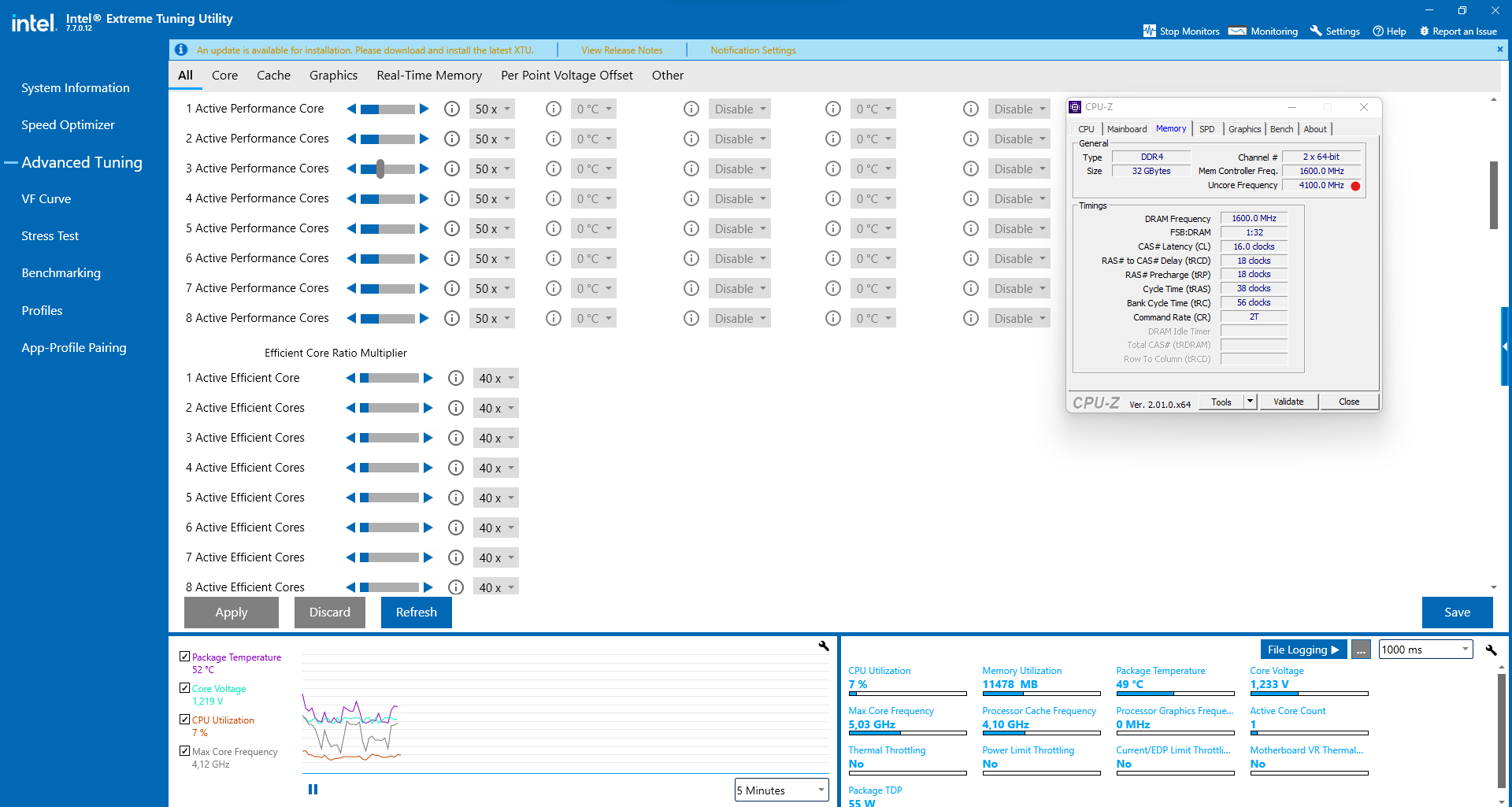Click 3 Active Performance Cores slider handle

[380, 168]
